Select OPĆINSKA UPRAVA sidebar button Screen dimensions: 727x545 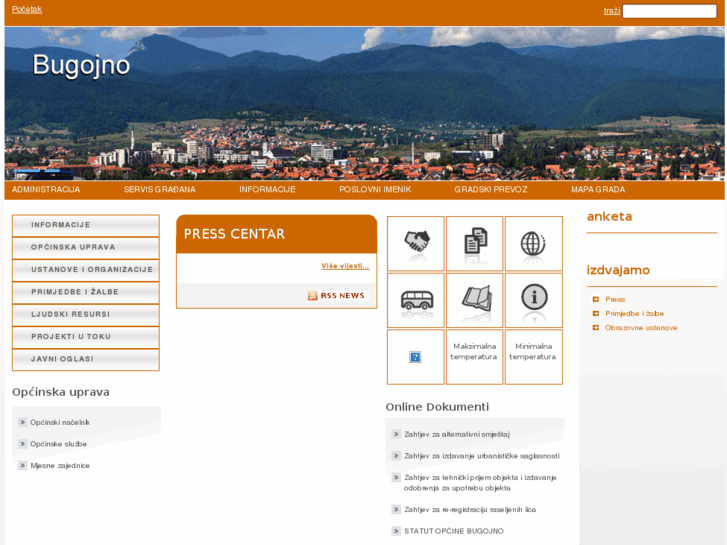(x=86, y=248)
